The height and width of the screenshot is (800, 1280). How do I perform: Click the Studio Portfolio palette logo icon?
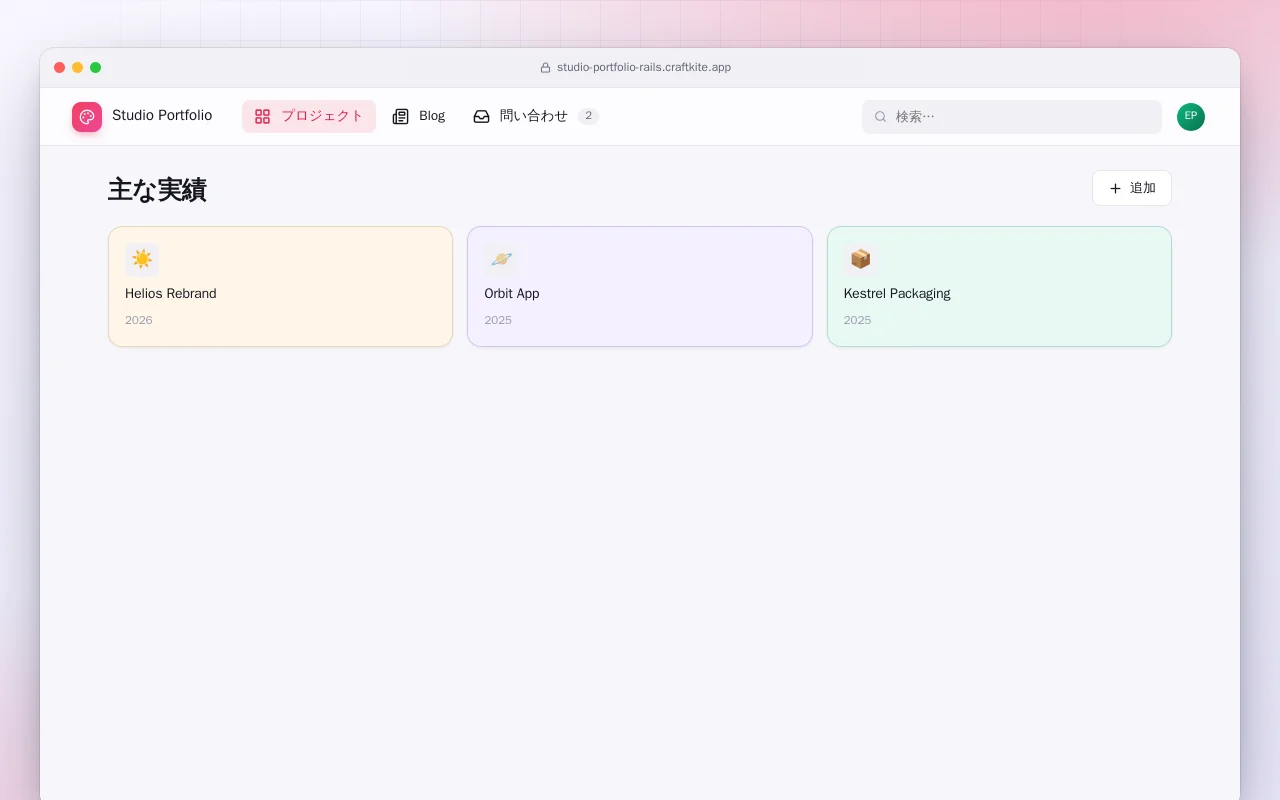pos(87,117)
